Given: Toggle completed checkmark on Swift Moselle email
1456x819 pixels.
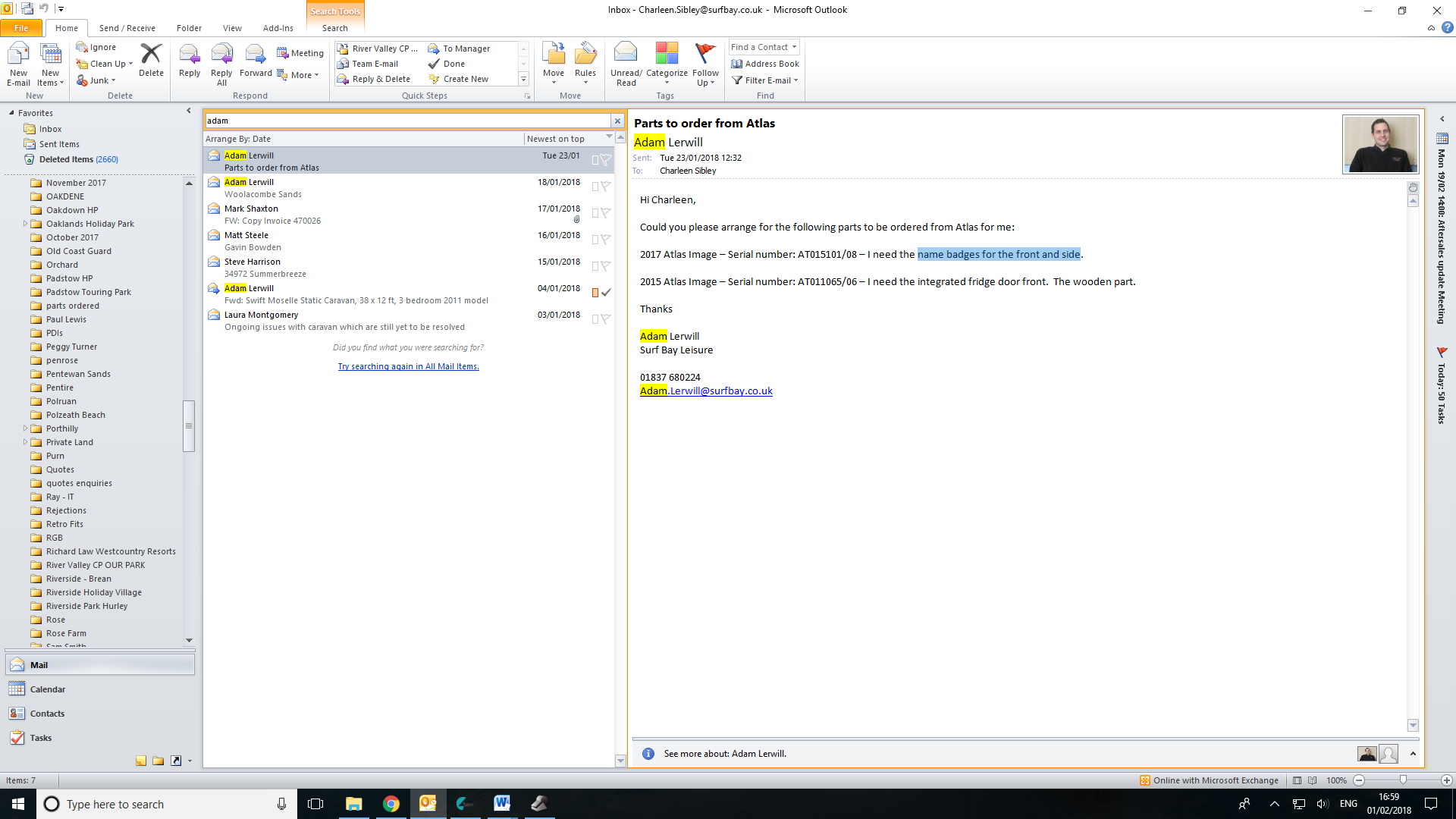Looking at the screenshot, I should click(606, 293).
